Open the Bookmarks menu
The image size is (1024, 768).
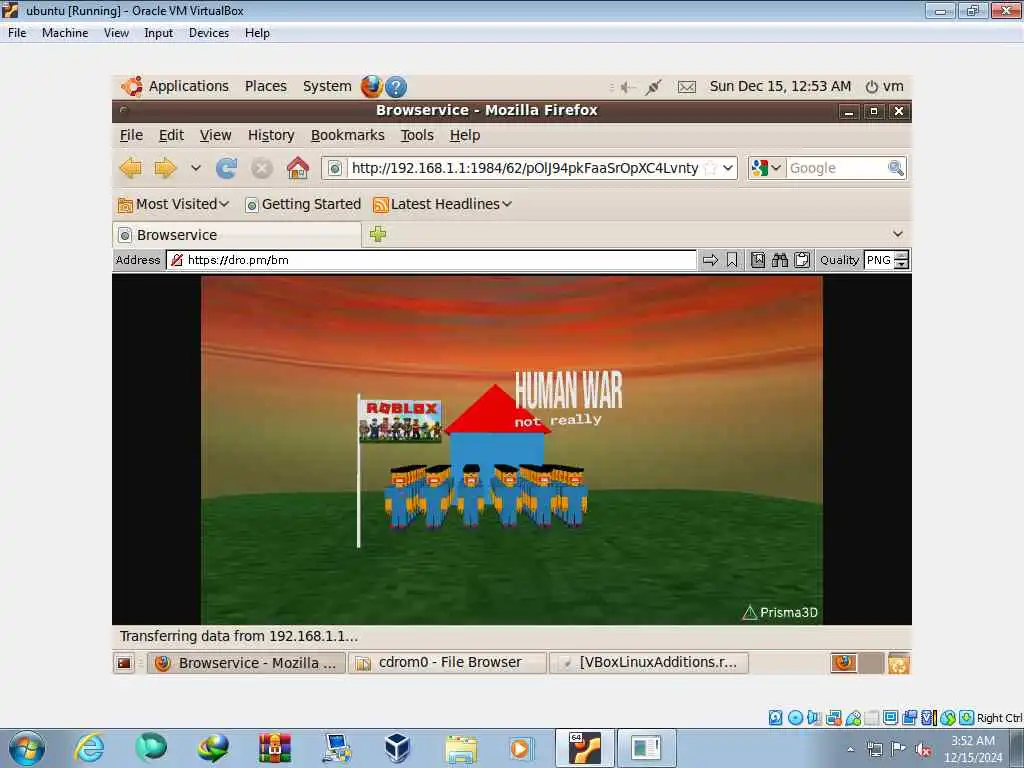click(347, 135)
